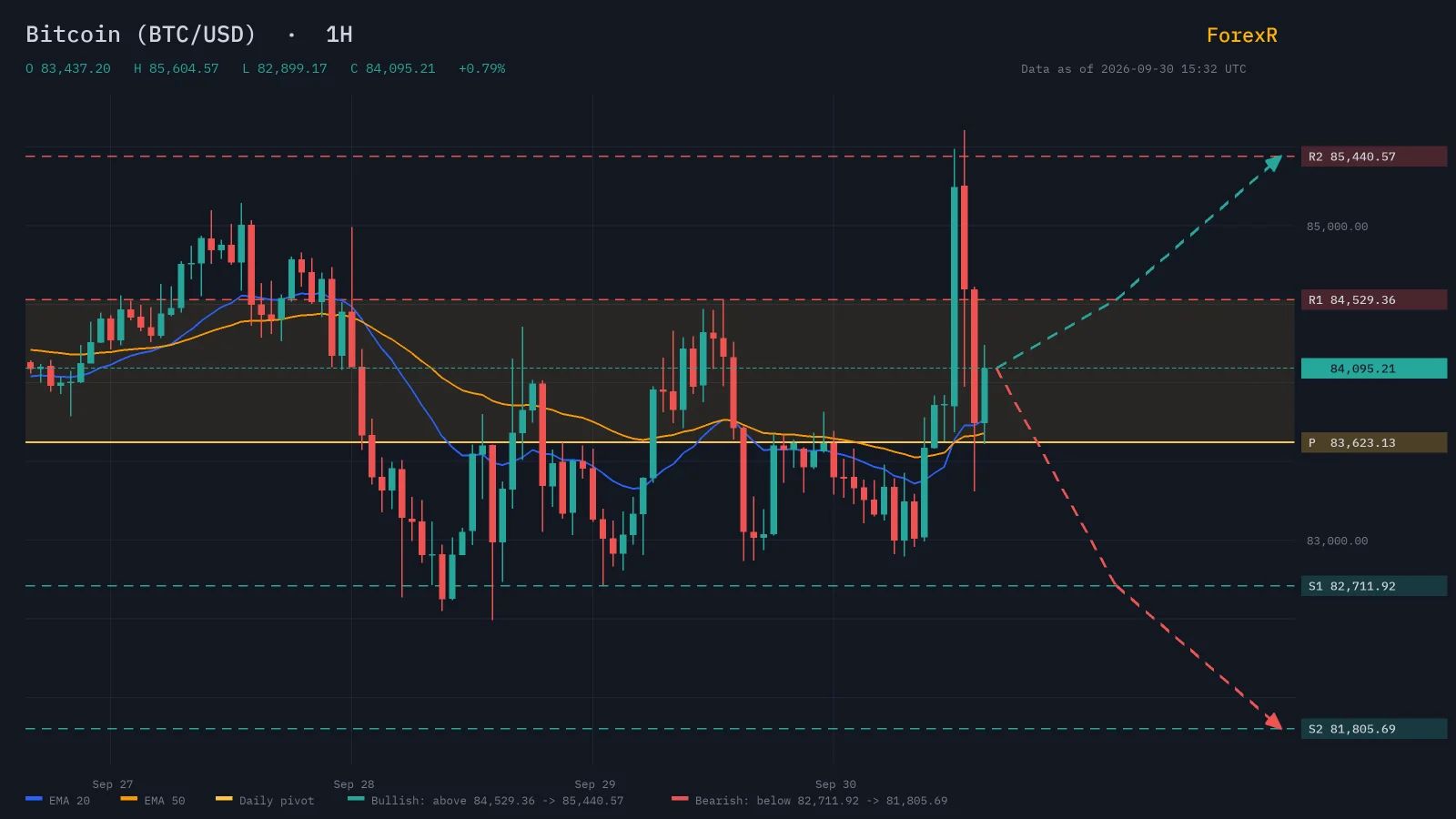Click the current price tag 84,095.21

(1374, 369)
